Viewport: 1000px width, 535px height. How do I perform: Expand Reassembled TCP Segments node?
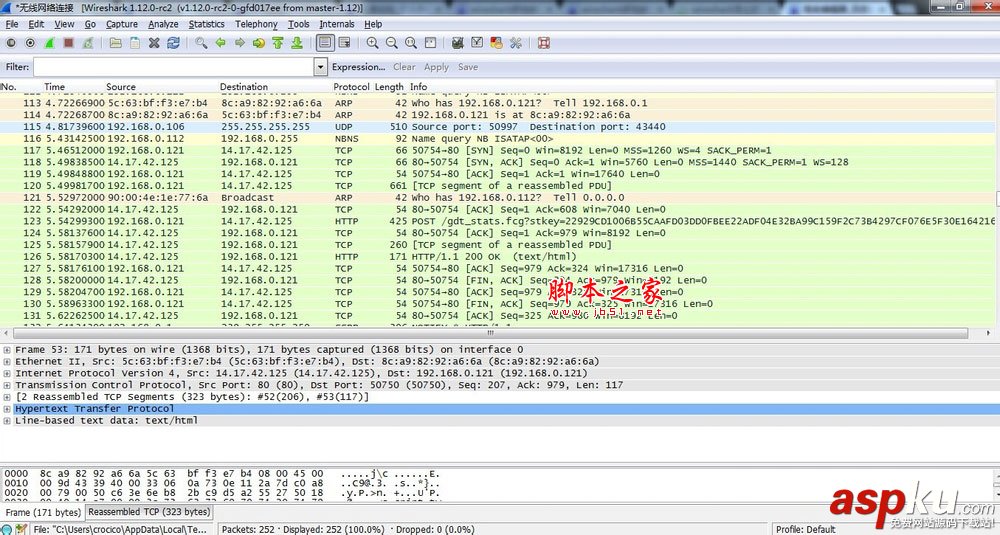[7, 397]
